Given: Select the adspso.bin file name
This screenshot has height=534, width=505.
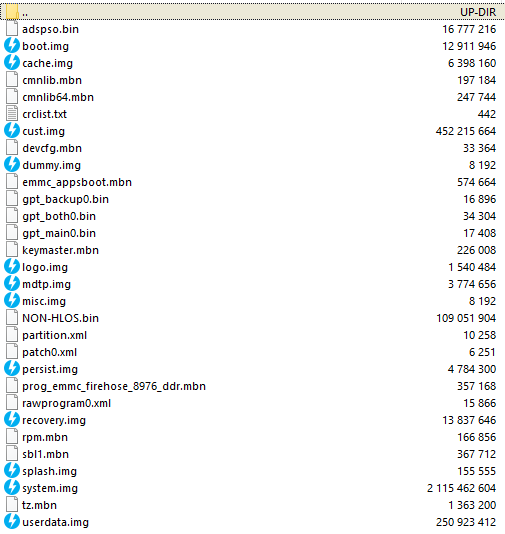Looking at the screenshot, I should click(50, 29).
